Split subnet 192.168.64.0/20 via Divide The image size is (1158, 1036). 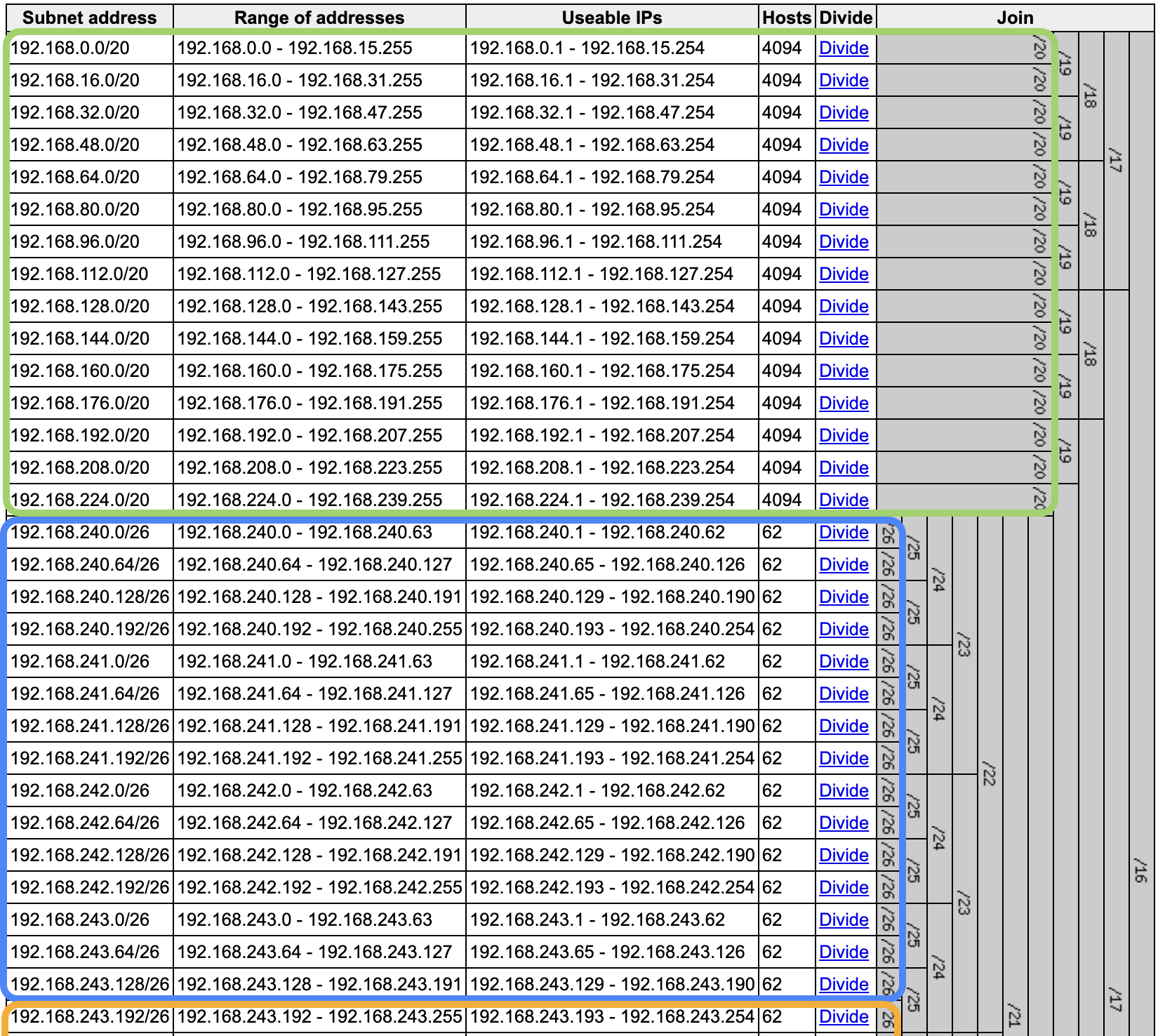pos(844,177)
